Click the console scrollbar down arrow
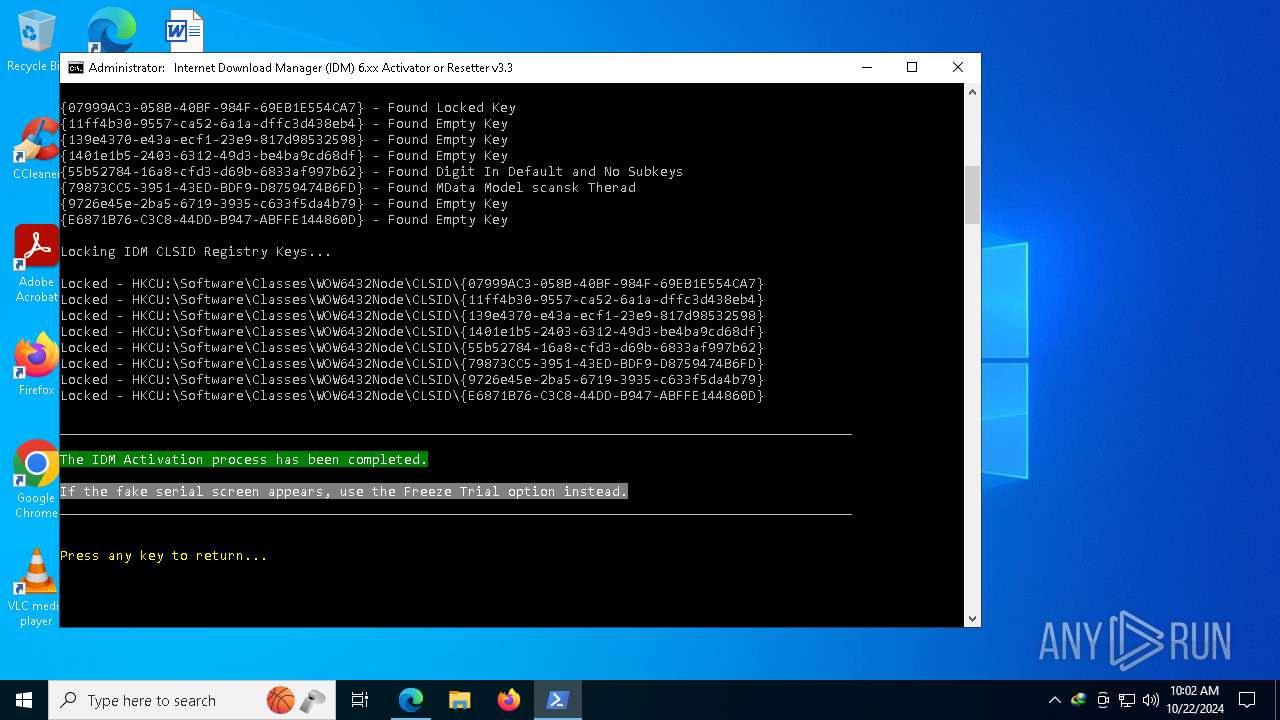 pyautogui.click(x=972, y=619)
